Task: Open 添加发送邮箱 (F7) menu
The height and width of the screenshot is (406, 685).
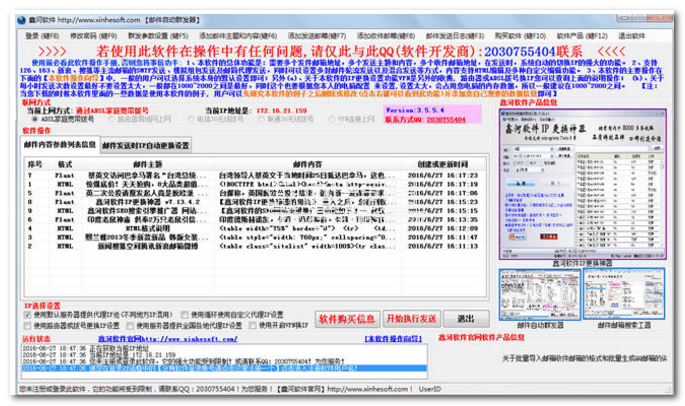Action: (x=317, y=36)
